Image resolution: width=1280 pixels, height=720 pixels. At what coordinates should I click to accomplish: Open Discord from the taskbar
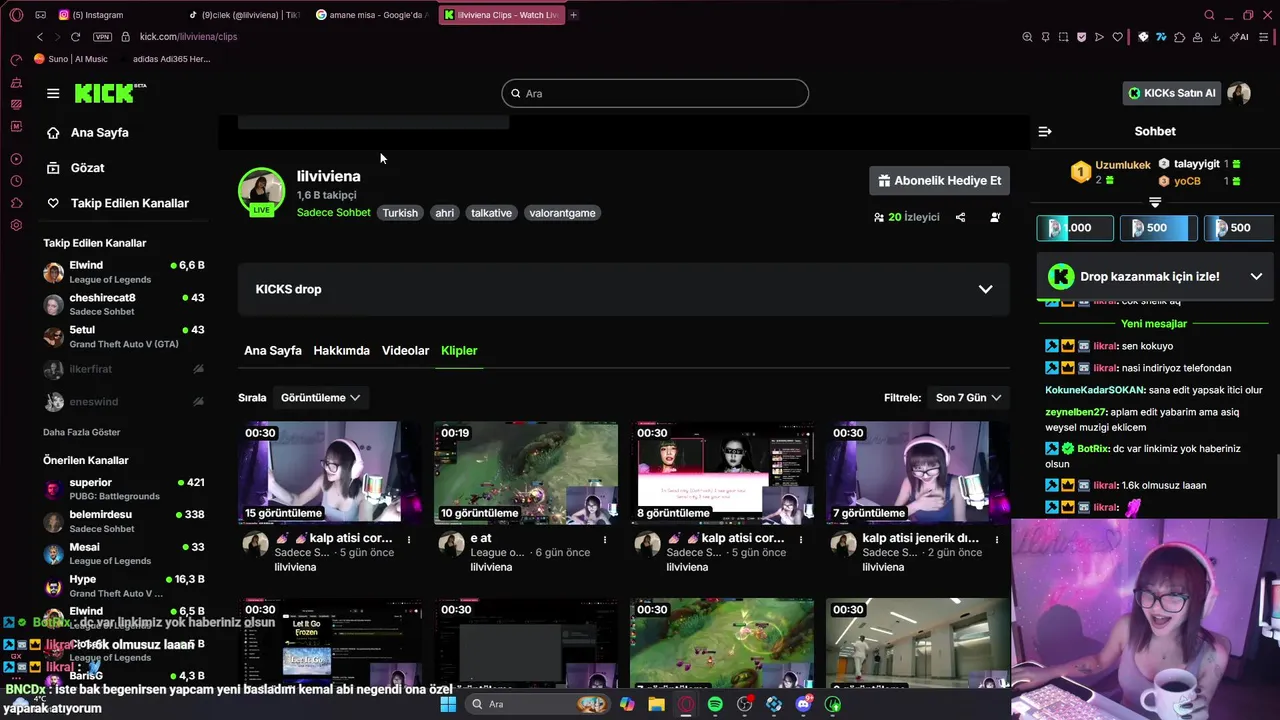pyautogui.click(x=804, y=704)
